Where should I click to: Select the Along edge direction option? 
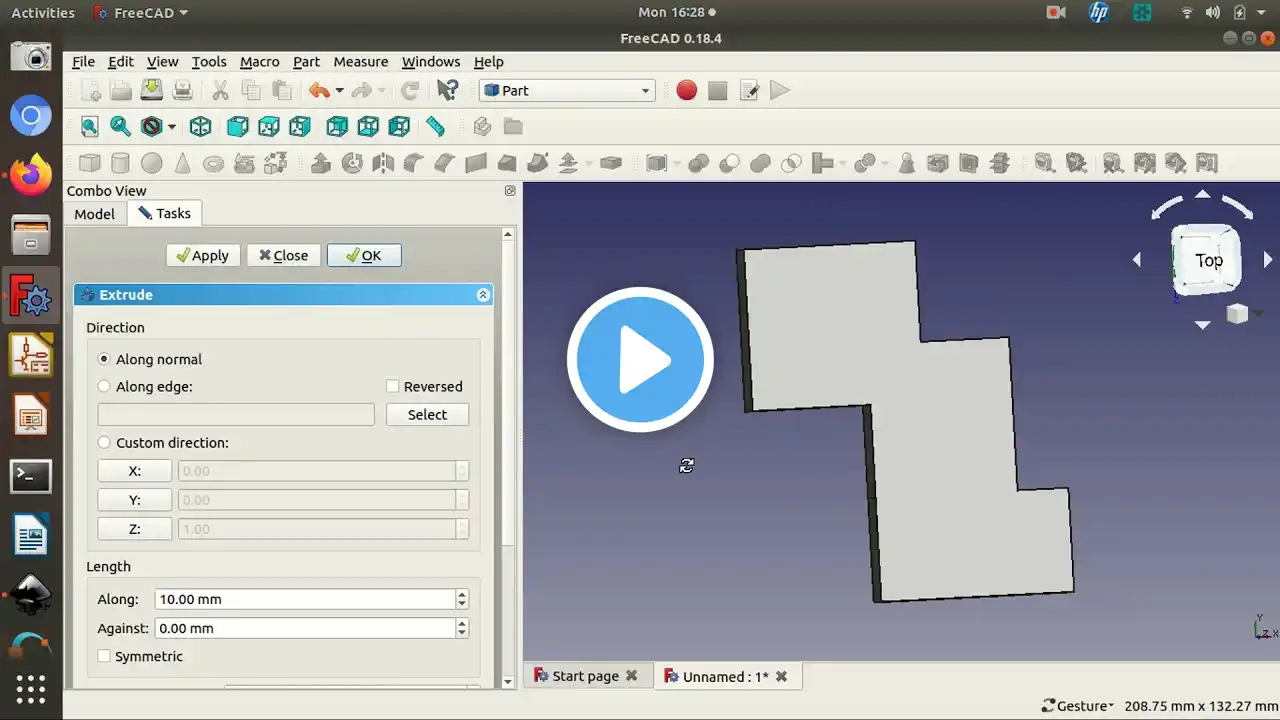coord(104,386)
